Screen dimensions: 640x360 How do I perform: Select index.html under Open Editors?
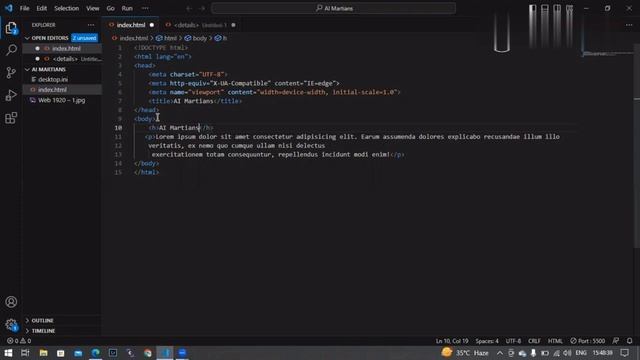coord(66,49)
